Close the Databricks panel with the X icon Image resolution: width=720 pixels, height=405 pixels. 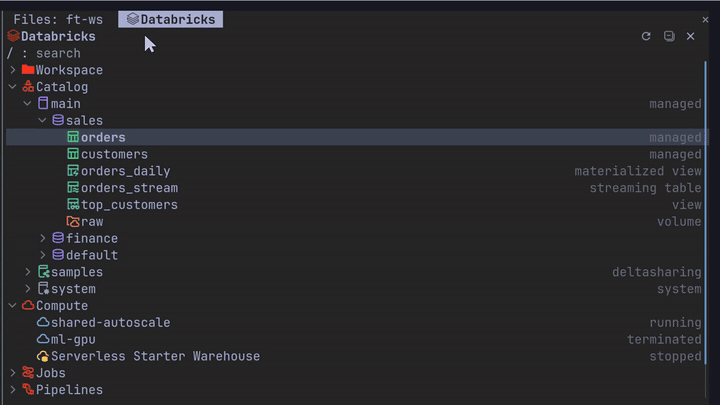click(691, 36)
